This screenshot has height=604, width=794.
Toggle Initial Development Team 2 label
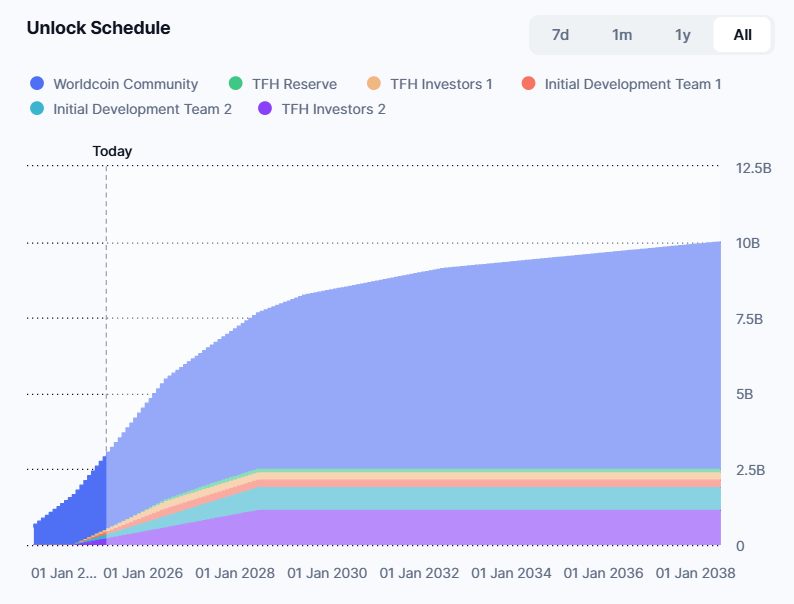click(x=142, y=108)
